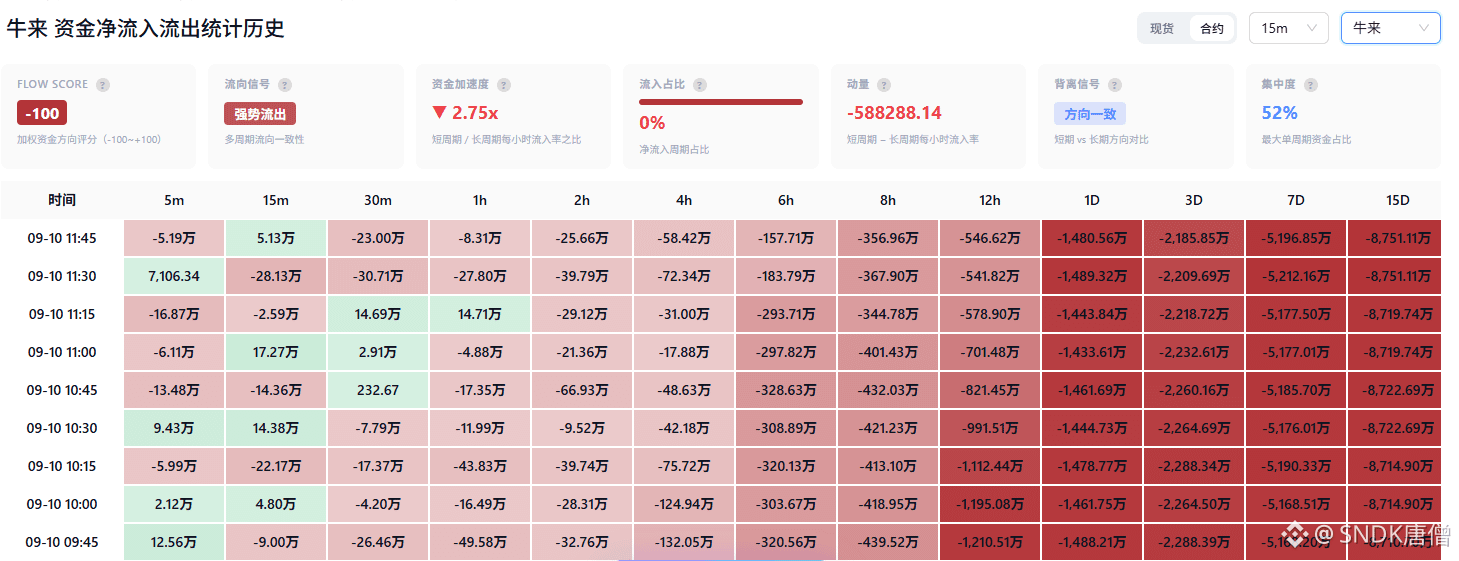The image size is (1459, 561).
Task: Select the 1D column header
Action: tap(1092, 200)
